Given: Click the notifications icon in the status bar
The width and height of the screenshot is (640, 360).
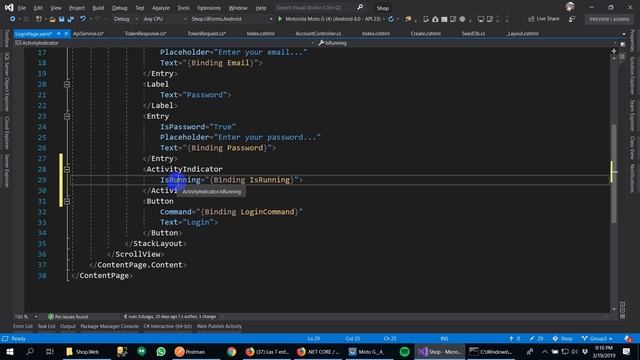Looking at the screenshot, I should 628,339.
